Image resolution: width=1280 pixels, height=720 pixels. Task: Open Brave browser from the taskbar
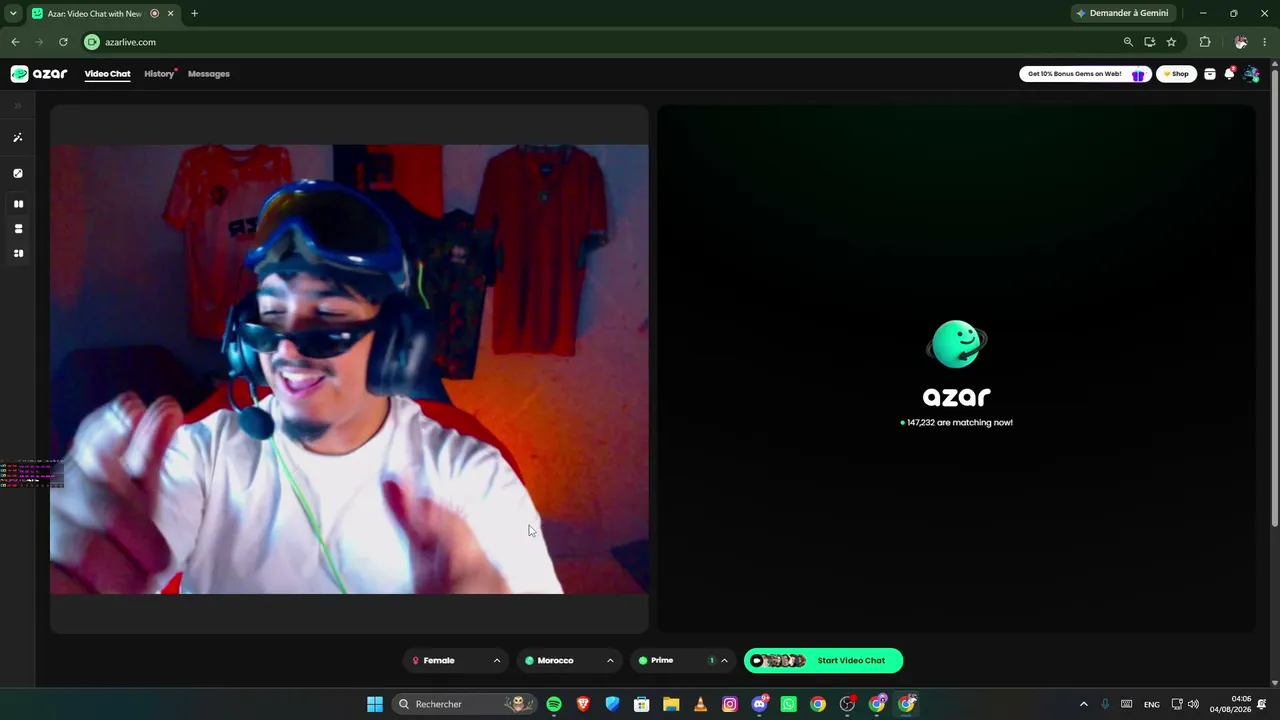[x=583, y=704]
